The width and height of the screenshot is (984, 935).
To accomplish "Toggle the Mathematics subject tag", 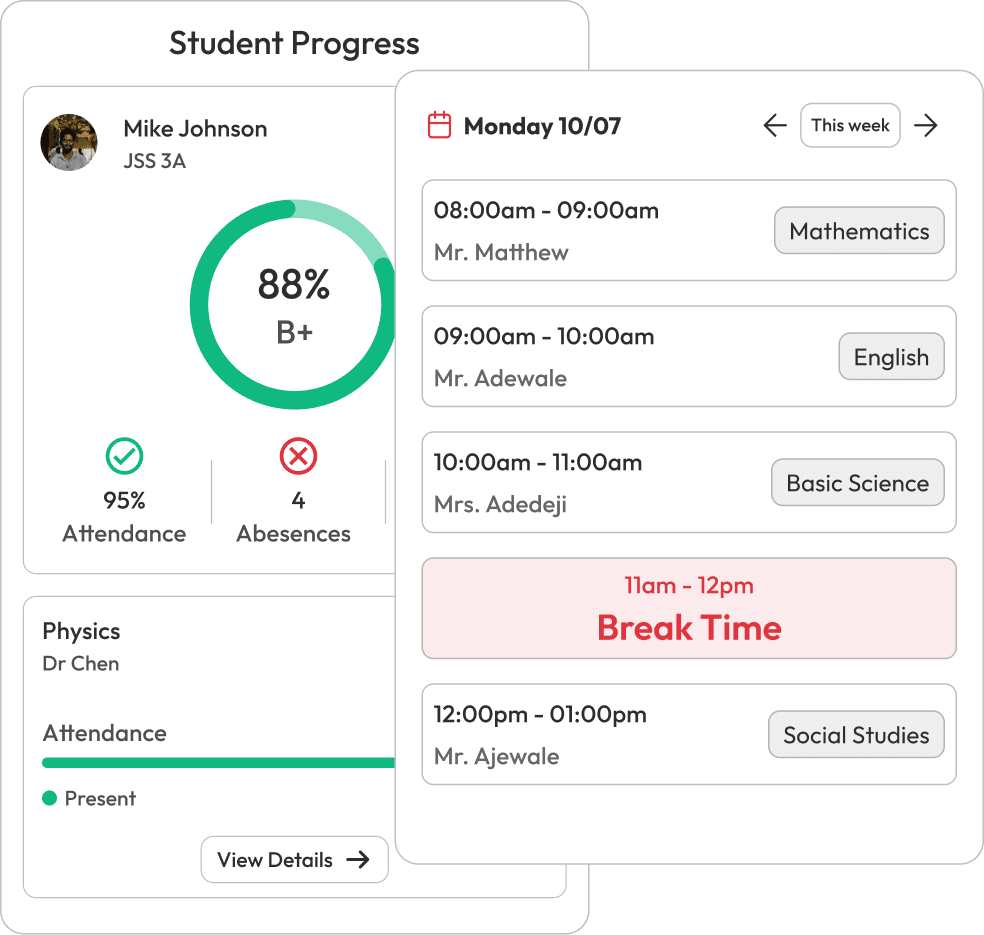I will click(x=859, y=230).
